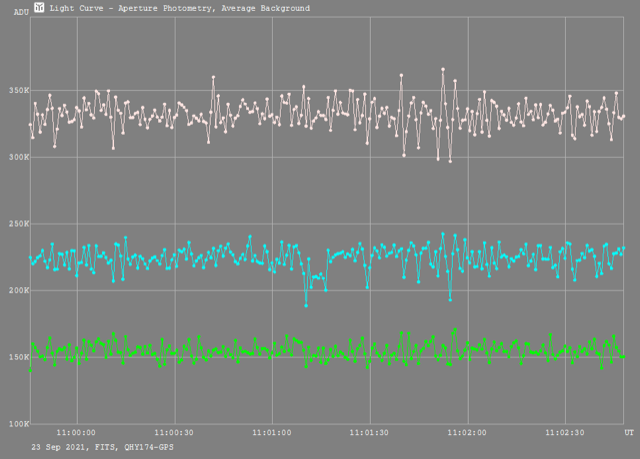
Task: Select the 250K axis value
Action: 19,224
